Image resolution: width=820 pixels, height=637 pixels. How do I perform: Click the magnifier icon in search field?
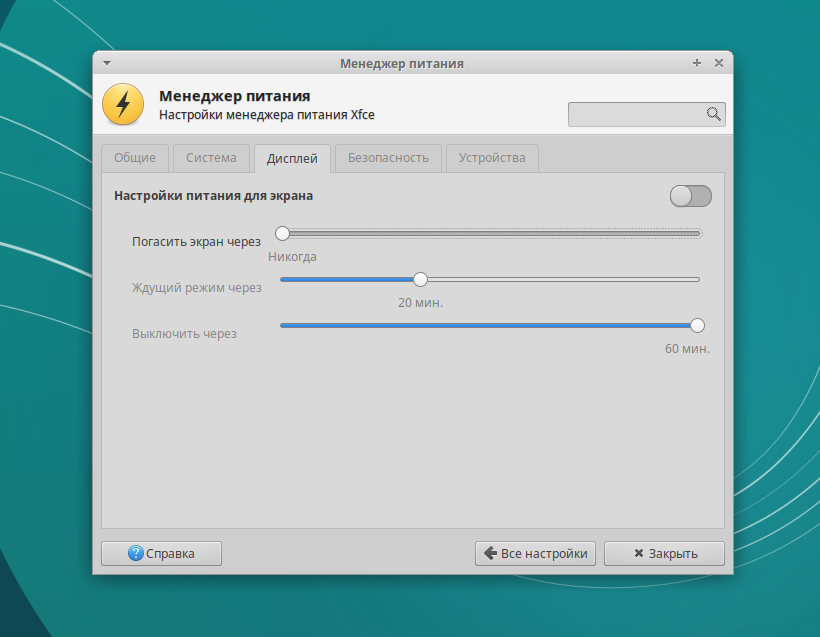713,114
